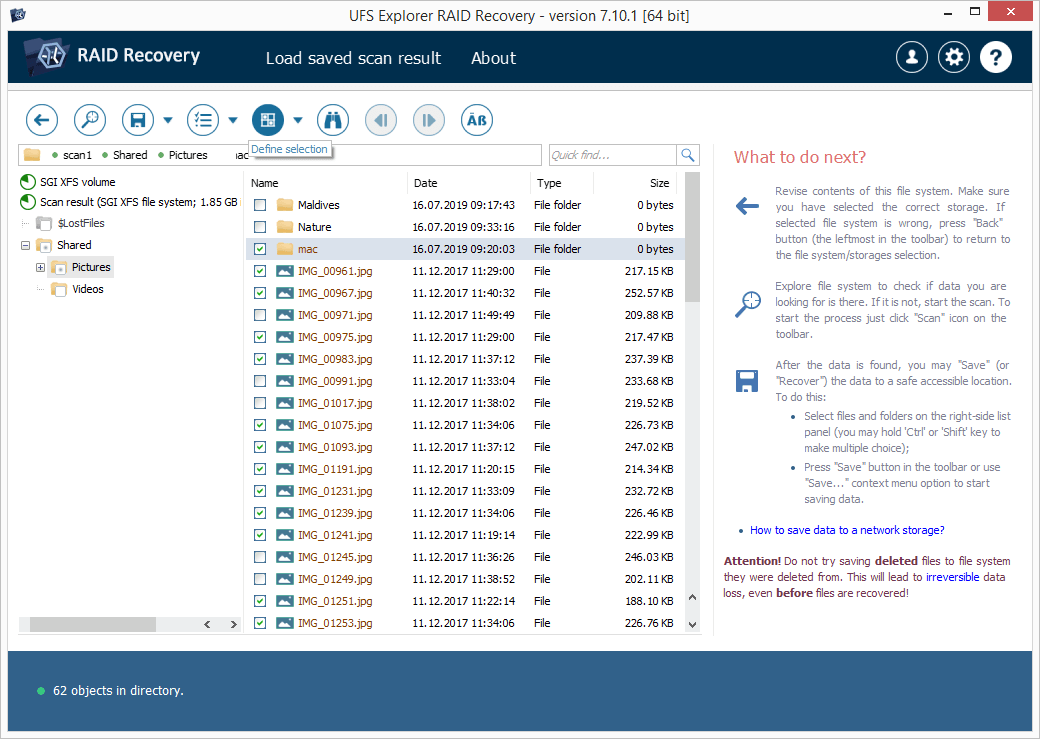Check the Nature folder checkbox

[x=260, y=227]
